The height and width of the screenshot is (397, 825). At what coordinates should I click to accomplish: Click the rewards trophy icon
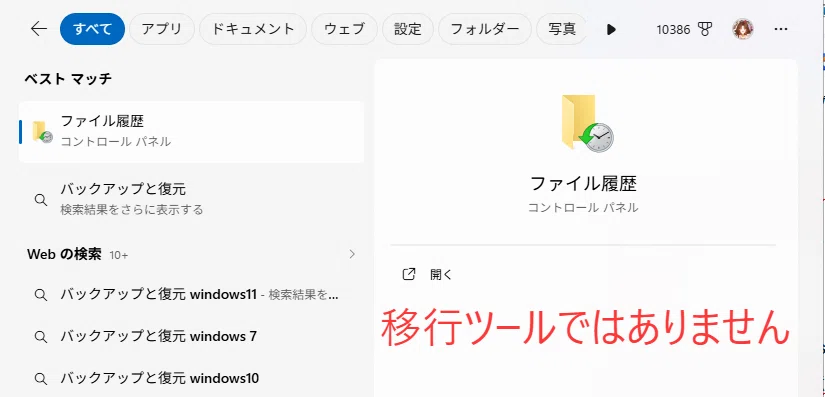705,29
